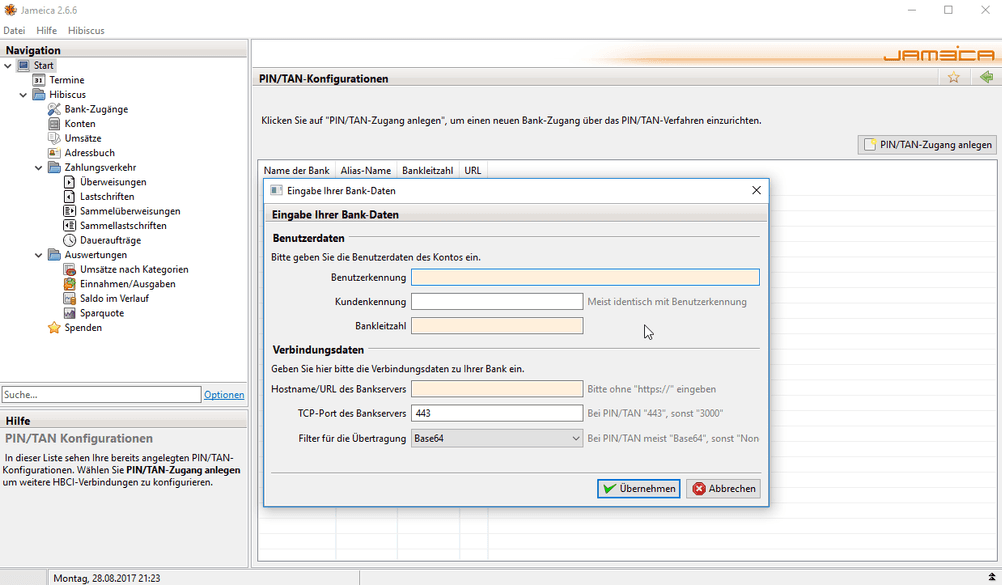The image size is (1002, 585).
Task: Click the Daueraufträge clock icon
Action: (70, 240)
